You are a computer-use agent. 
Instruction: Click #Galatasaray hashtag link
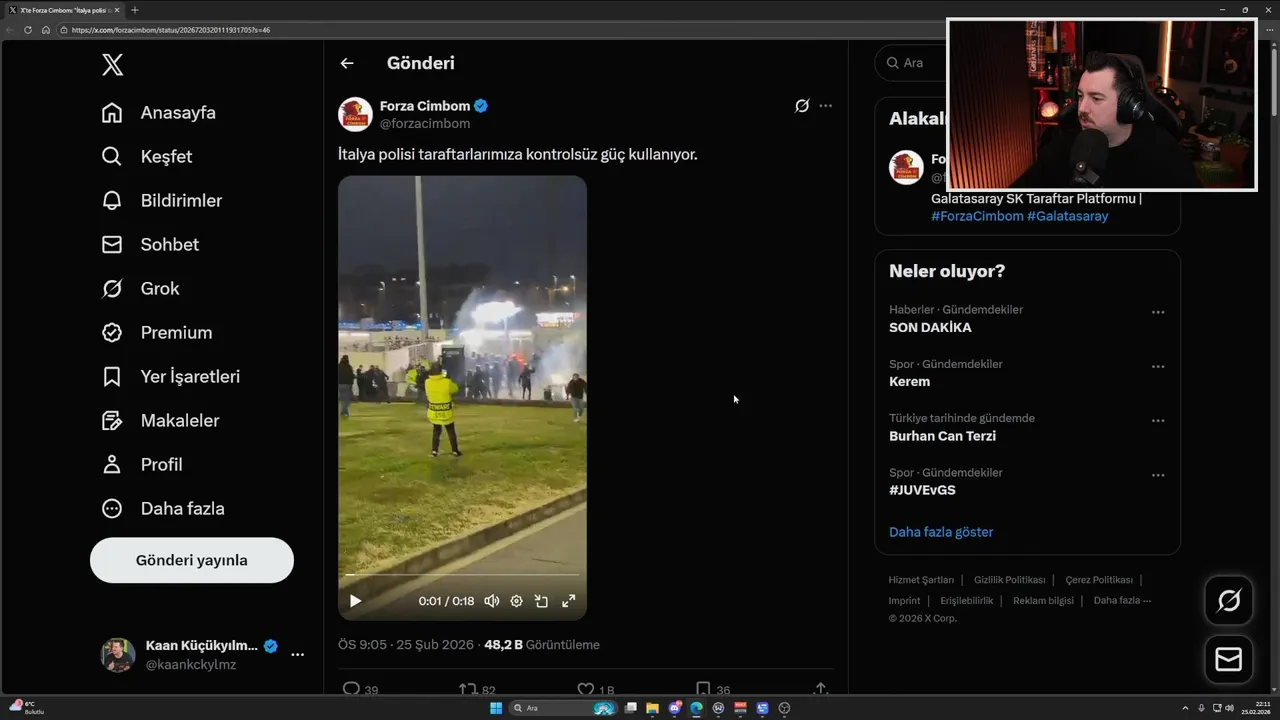click(x=1068, y=216)
